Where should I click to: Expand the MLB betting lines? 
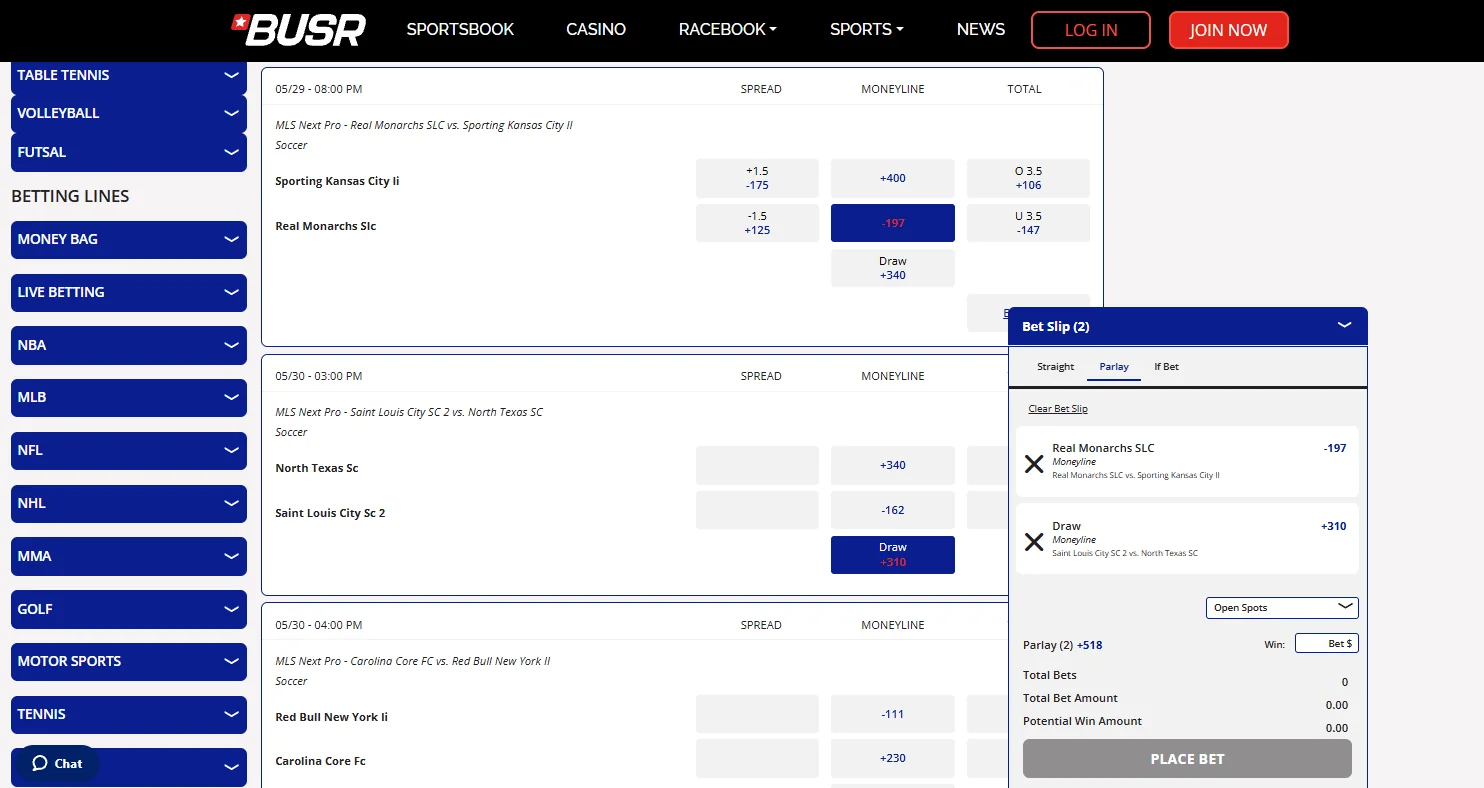point(129,397)
